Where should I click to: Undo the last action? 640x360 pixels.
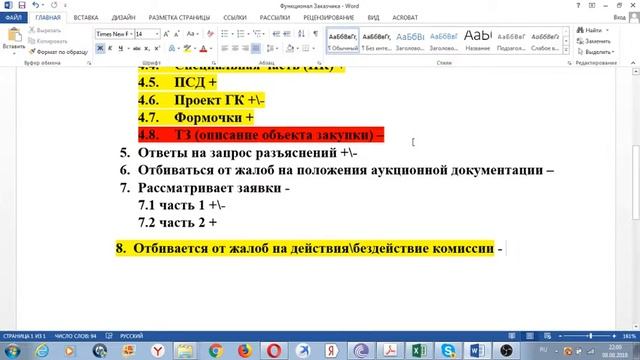point(36,5)
